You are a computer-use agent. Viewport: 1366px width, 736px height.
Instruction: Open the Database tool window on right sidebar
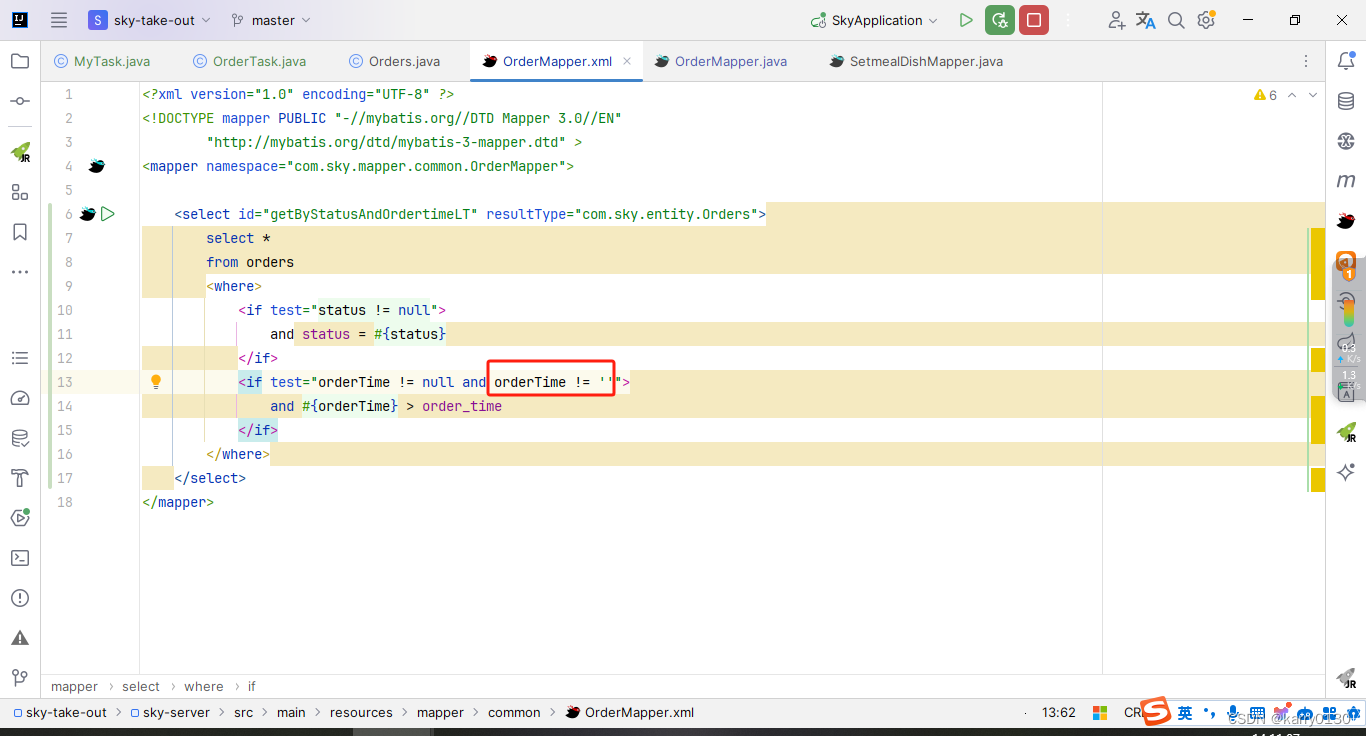coord(1345,100)
